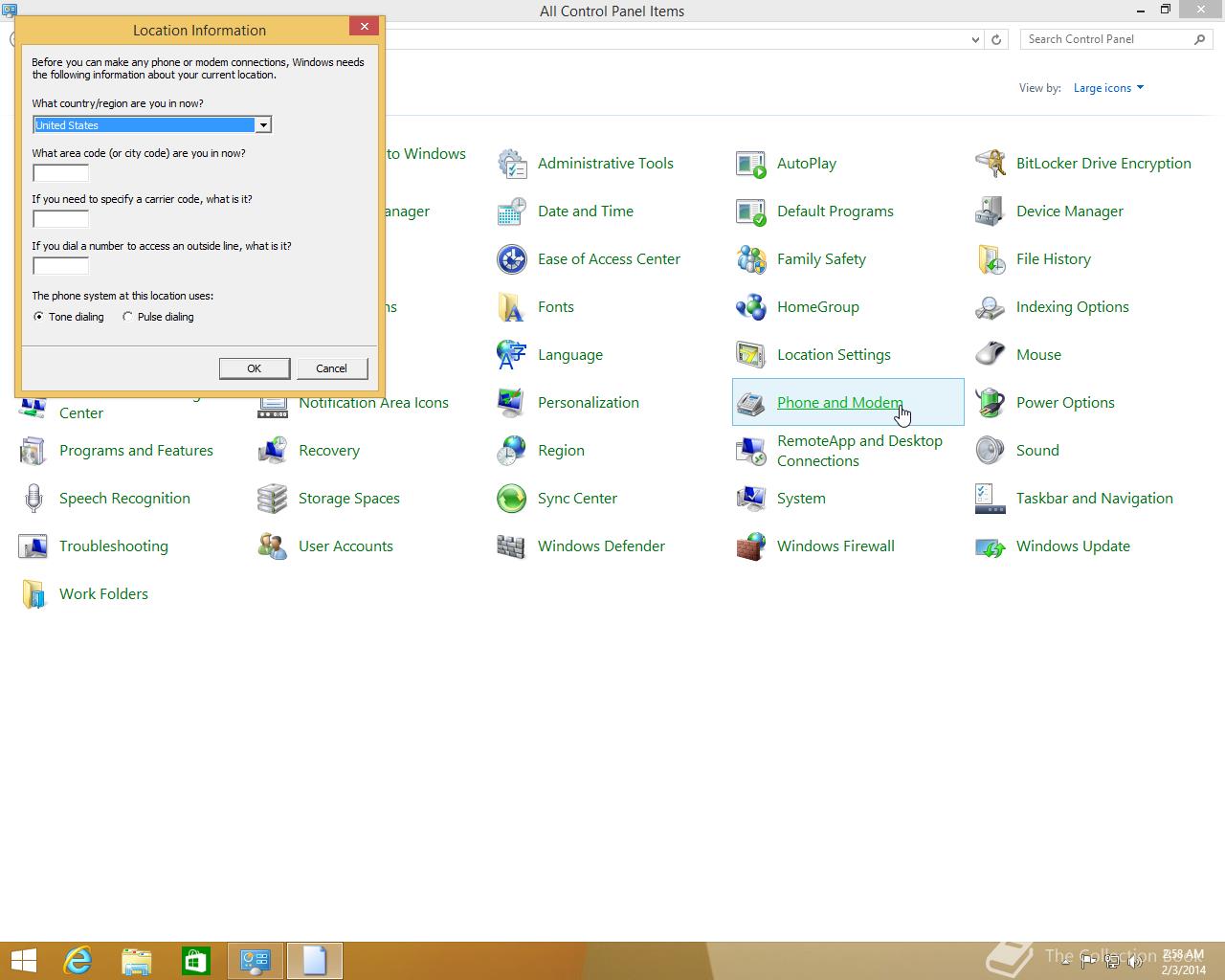Open the Windows Firewall icon
This screenshot has width=1225, height=980.
click(x=751, y=546)
